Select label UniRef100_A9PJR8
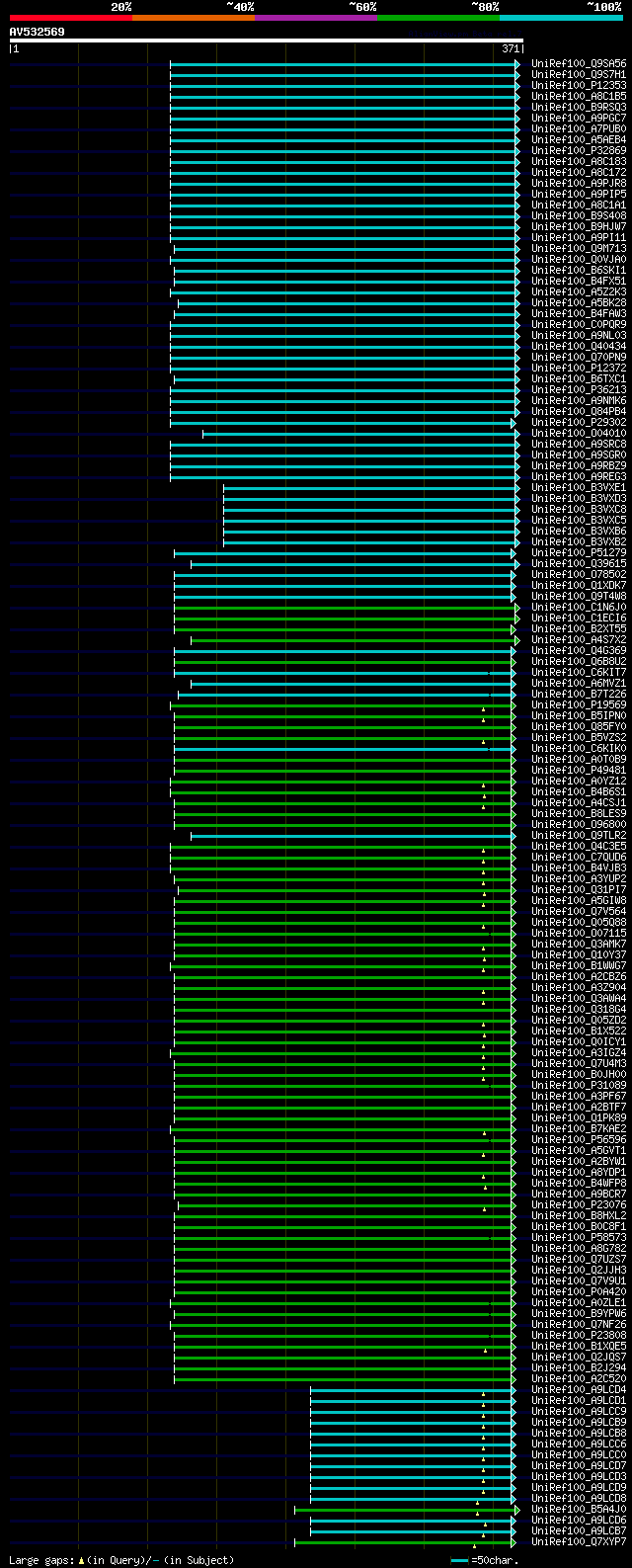The width and height of the screenshot is (632, 1568). click(x=579, y=183)
